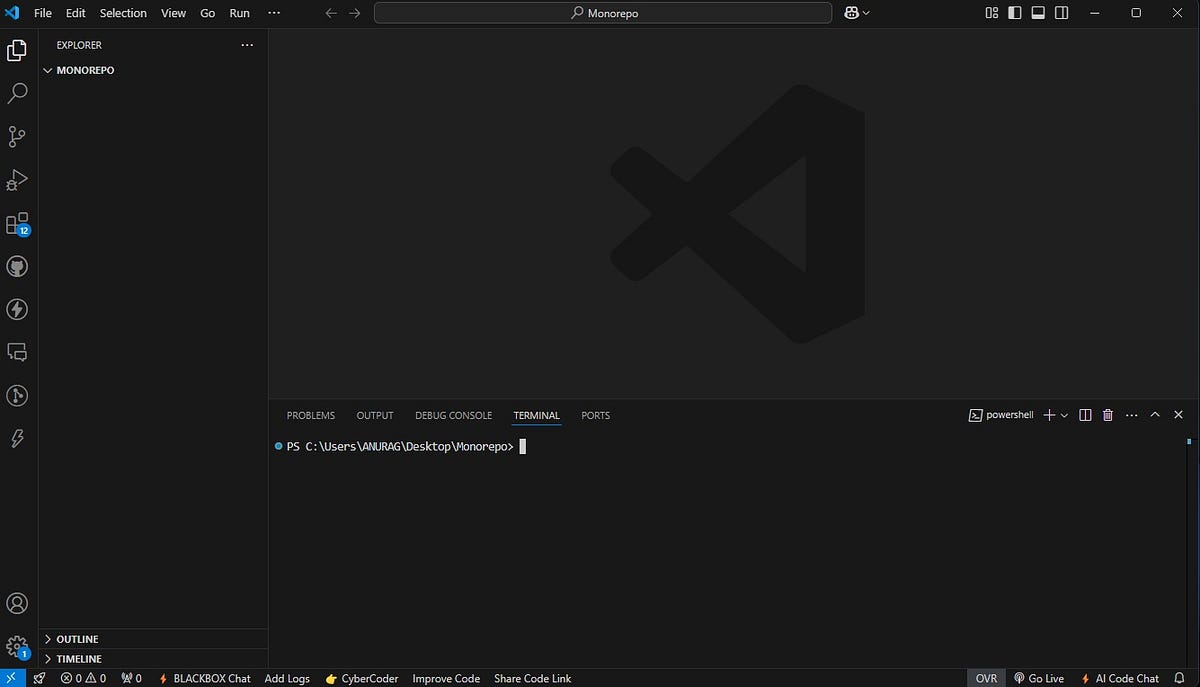Open the View menu

click(173, 13)
